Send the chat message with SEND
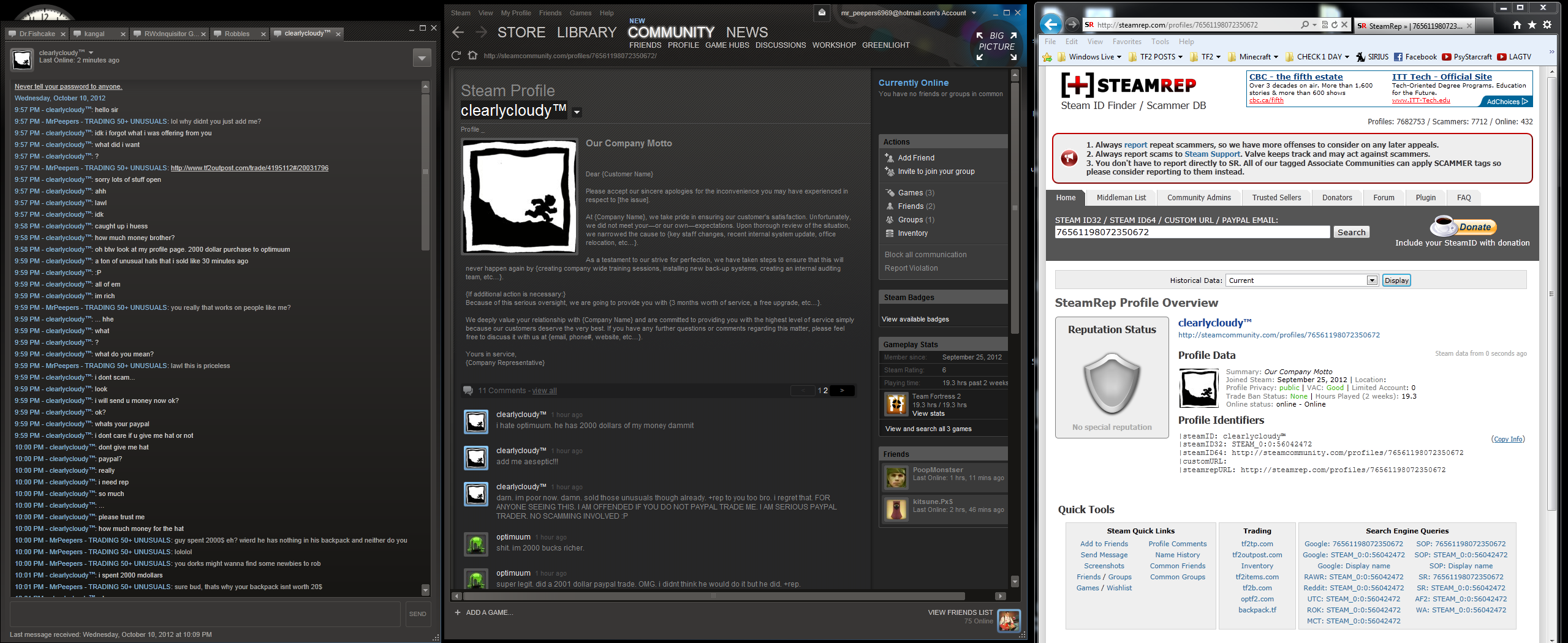 pos(418,614)
